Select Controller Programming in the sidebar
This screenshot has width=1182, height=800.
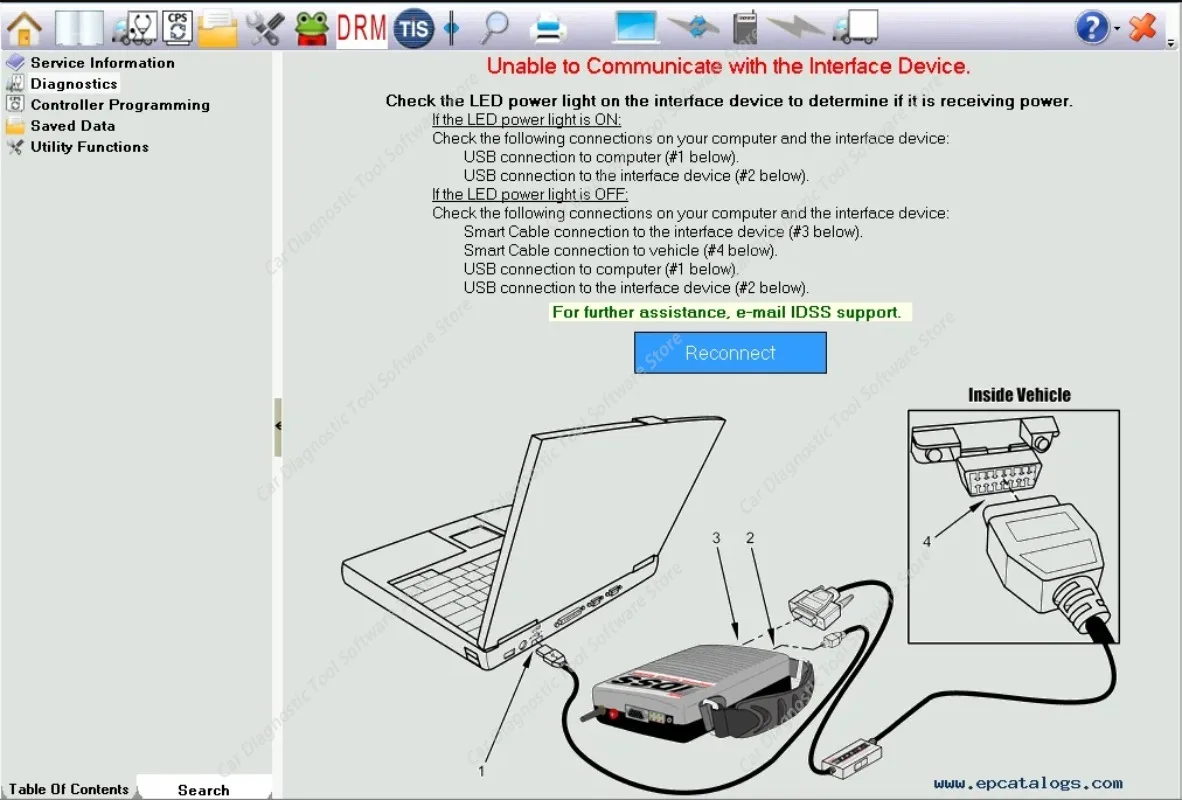pos(120,105)
